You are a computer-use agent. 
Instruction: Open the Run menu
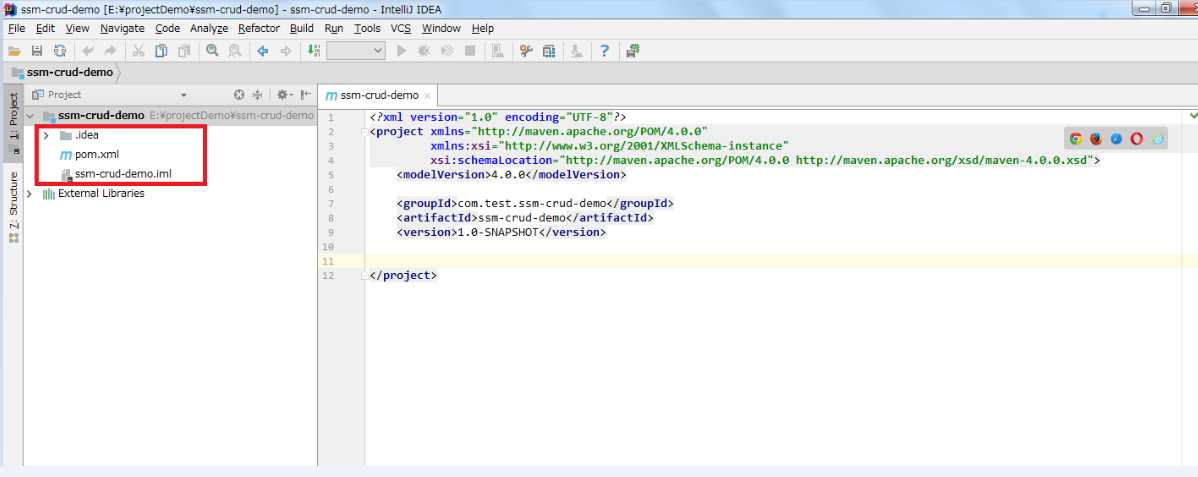[x=334, y=28]
